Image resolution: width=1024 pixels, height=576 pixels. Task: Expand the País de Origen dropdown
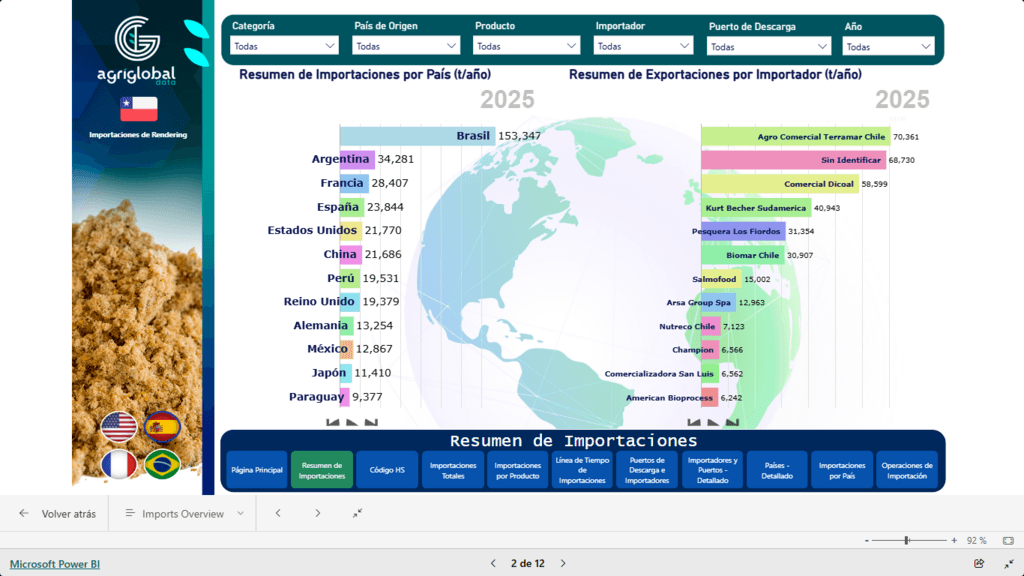tap(406, 46)
